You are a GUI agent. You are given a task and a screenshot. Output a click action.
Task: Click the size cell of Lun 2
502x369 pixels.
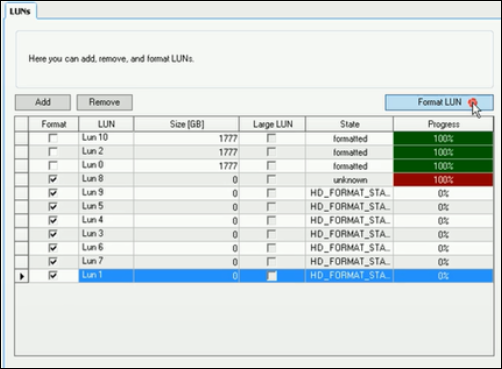click(x=186, y=152)
